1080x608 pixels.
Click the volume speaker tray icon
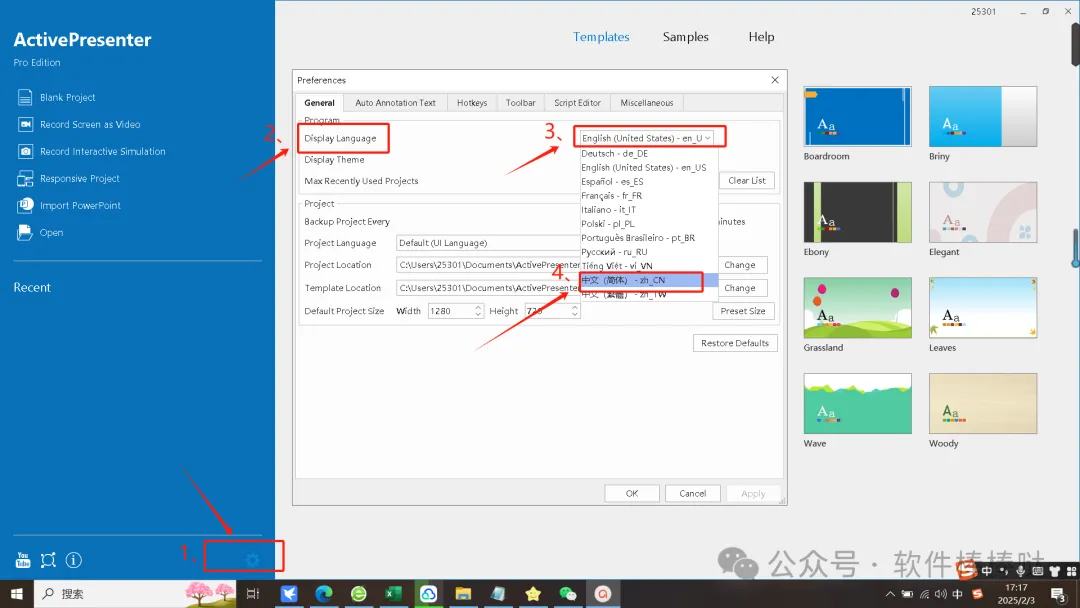(940, 594)
